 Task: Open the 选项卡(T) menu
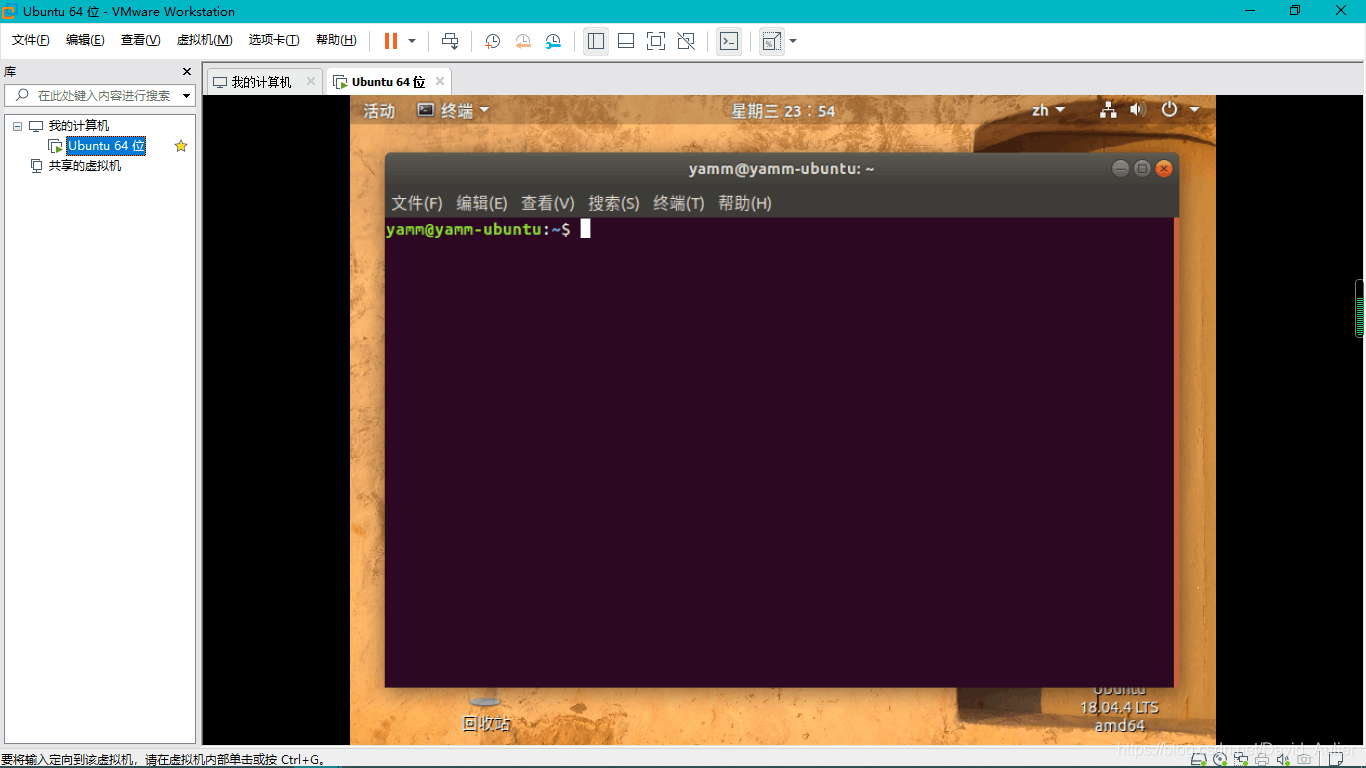[274, 40]
